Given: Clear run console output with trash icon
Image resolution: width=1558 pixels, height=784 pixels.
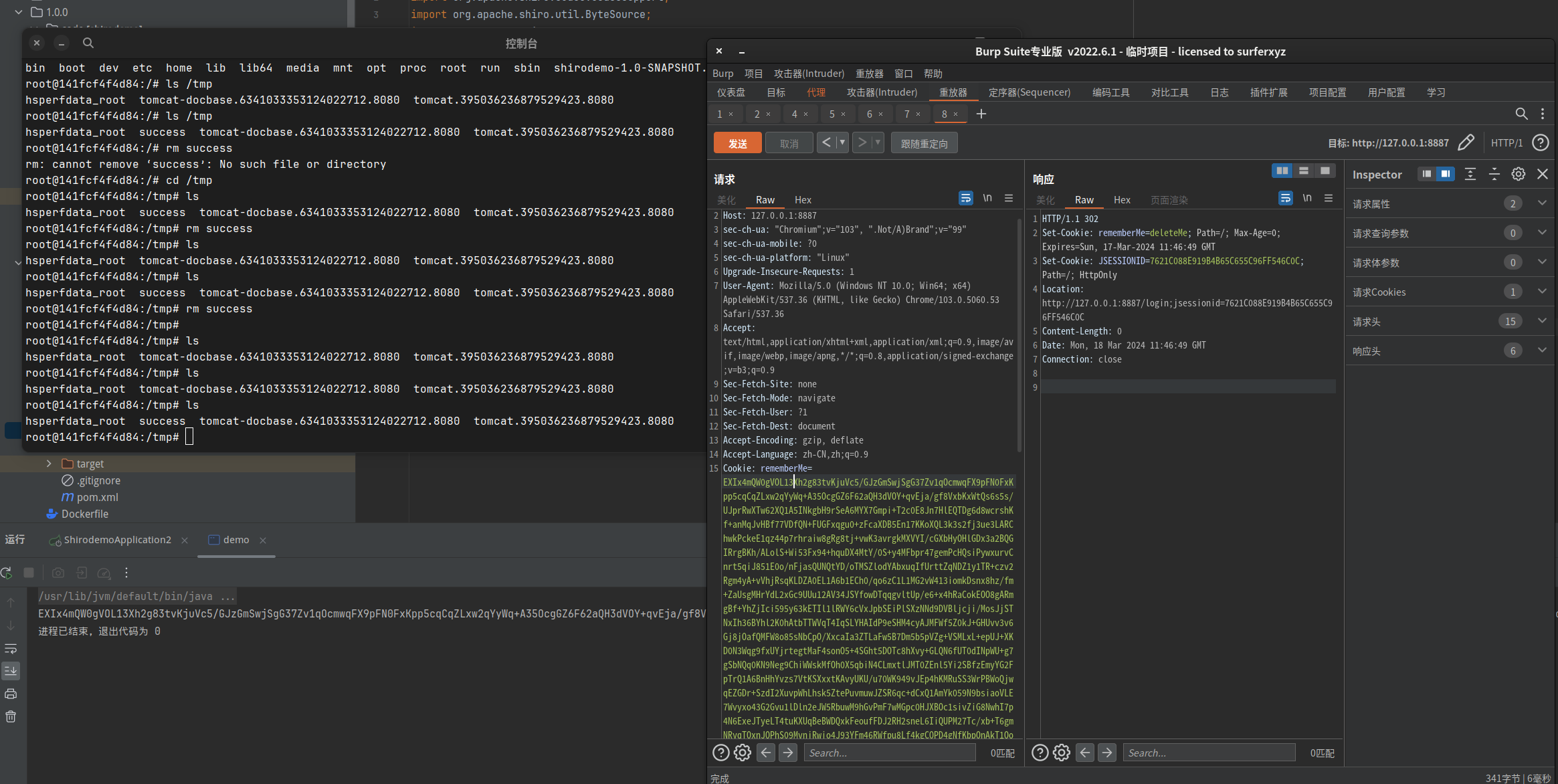Looking at the screenshot, I should point(11,716).
